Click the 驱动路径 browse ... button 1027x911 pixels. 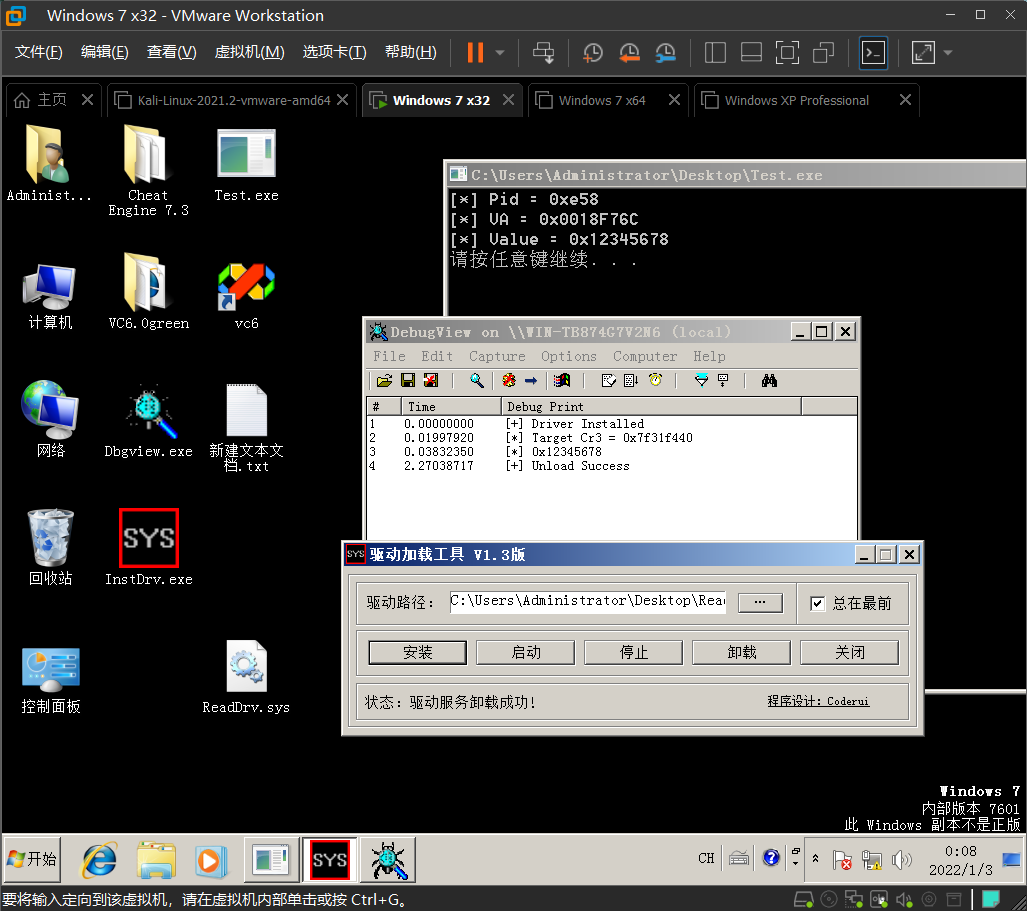[x=760, y=602]
